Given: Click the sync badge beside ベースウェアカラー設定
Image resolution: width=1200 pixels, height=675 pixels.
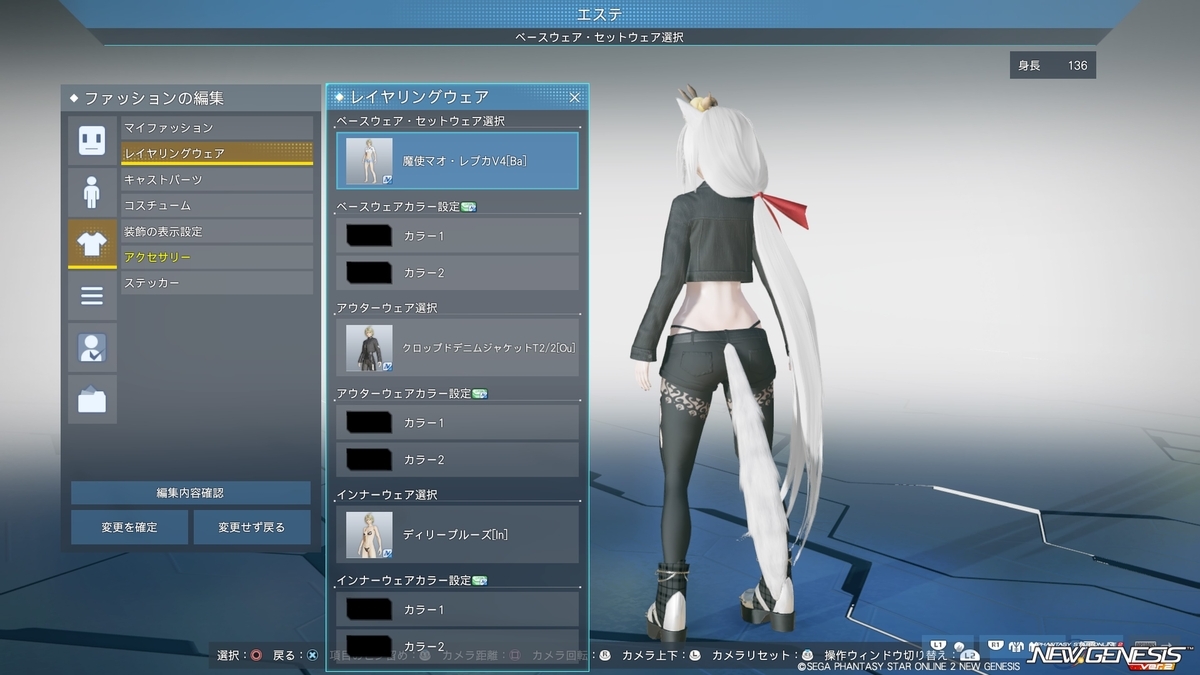Looking at the screenshot, I should pyautogui.click(x=468, y=207).
